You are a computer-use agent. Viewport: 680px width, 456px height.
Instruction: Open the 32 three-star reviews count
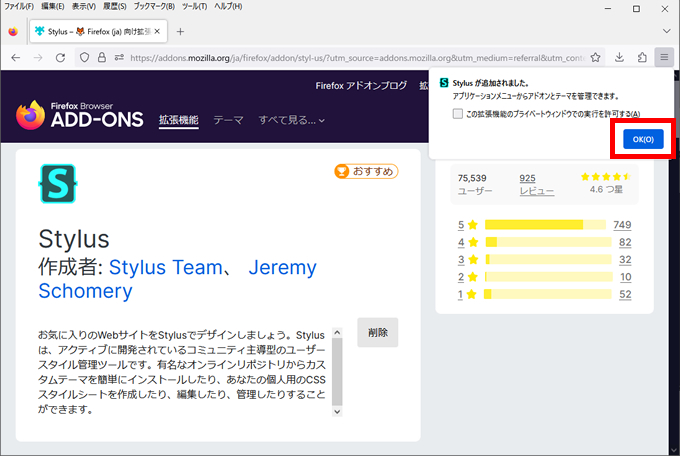click(x=625, y=259)
